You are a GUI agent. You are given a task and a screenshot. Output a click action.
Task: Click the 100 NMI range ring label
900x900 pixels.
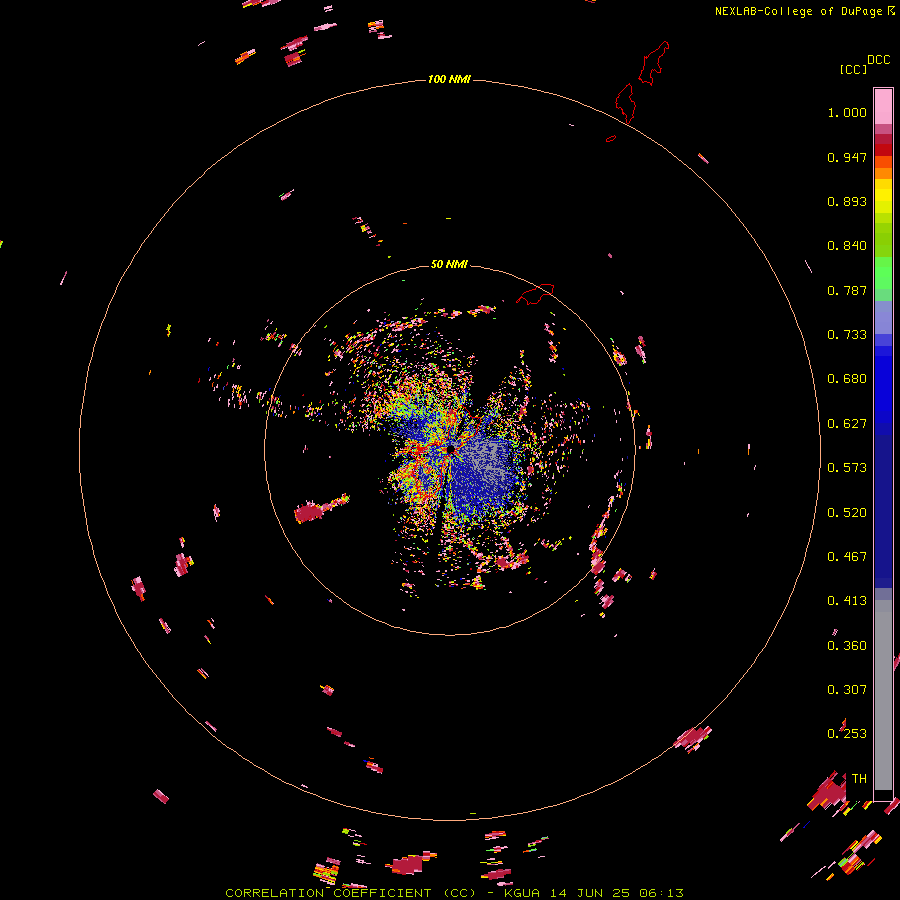point(449,79)
